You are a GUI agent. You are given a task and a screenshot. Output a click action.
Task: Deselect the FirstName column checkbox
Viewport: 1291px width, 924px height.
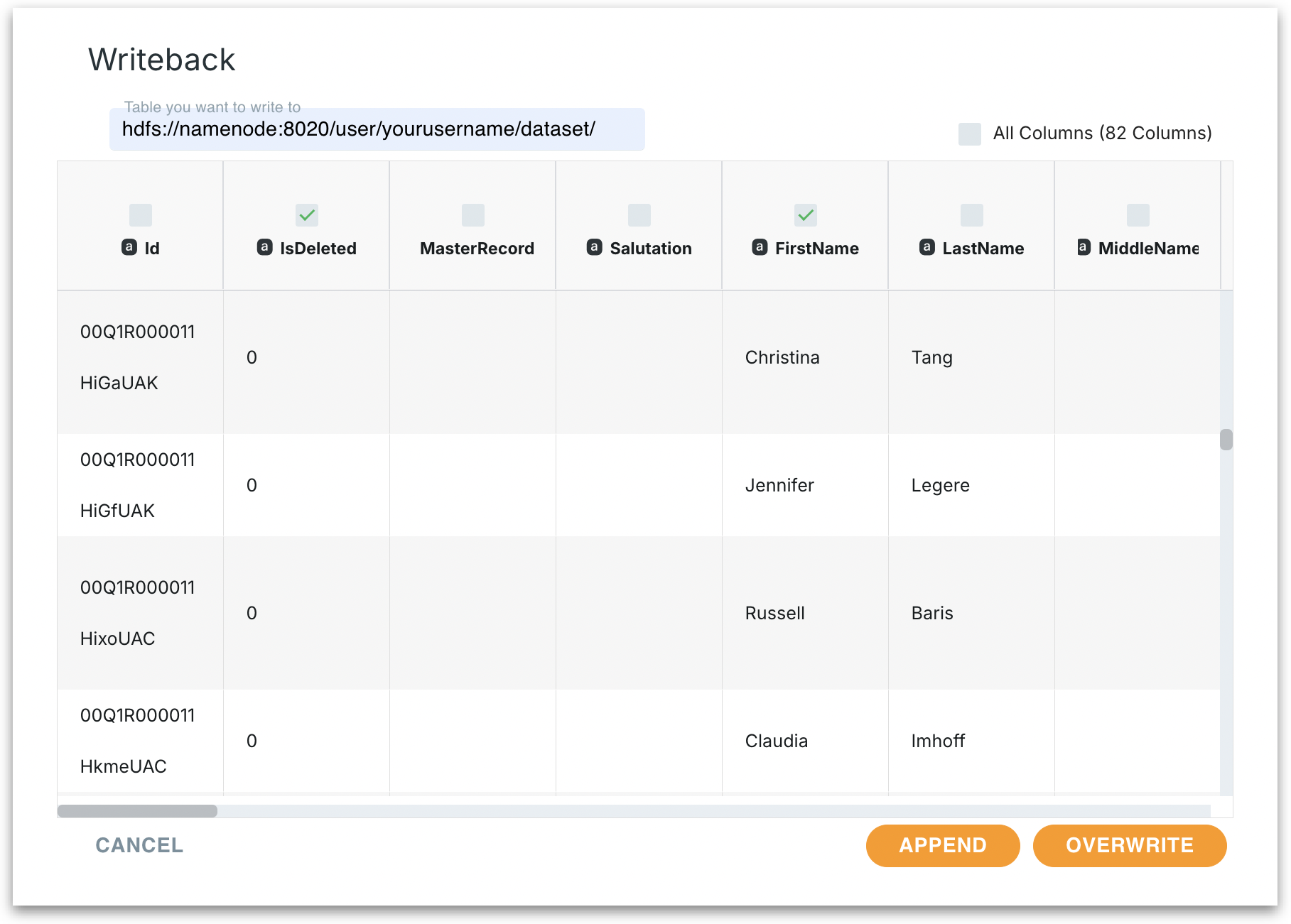pyautogui.click(x=806, y=214)
